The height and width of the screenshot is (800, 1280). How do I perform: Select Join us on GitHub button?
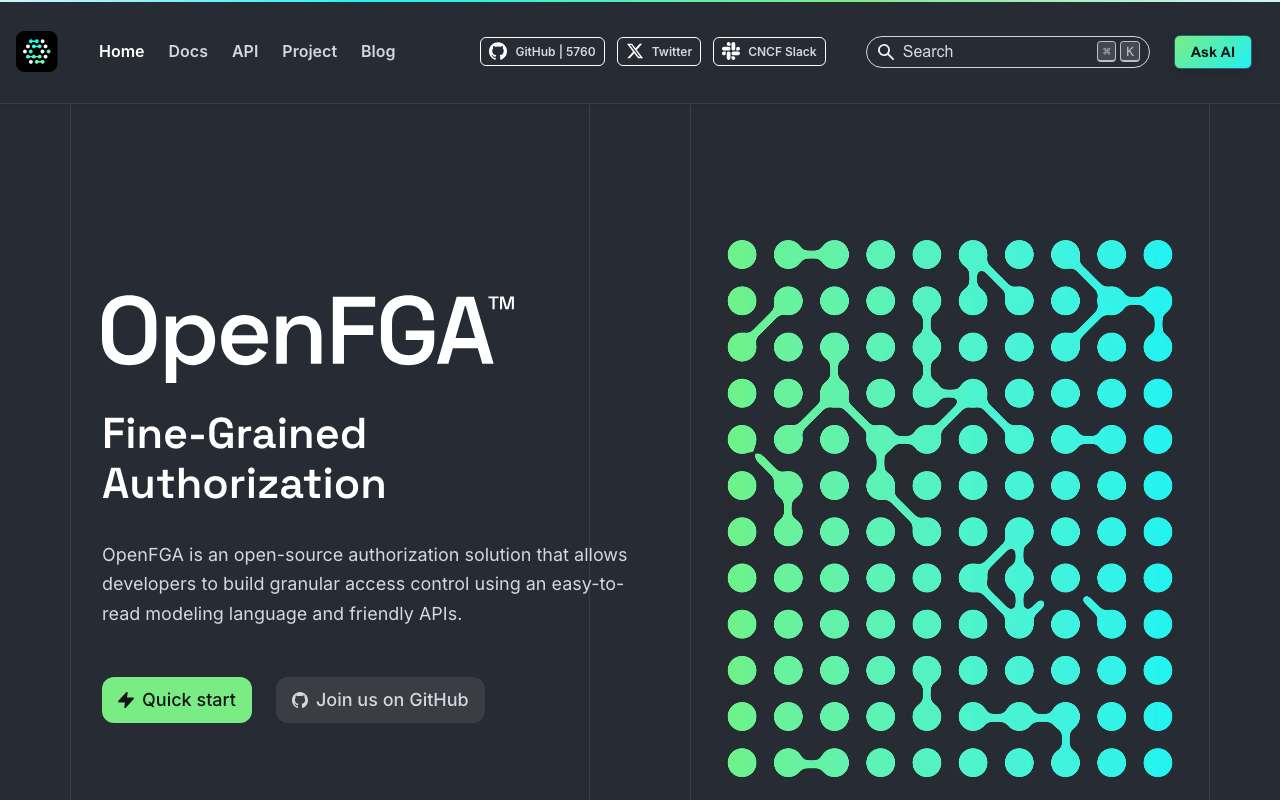[x=380, y=700]
